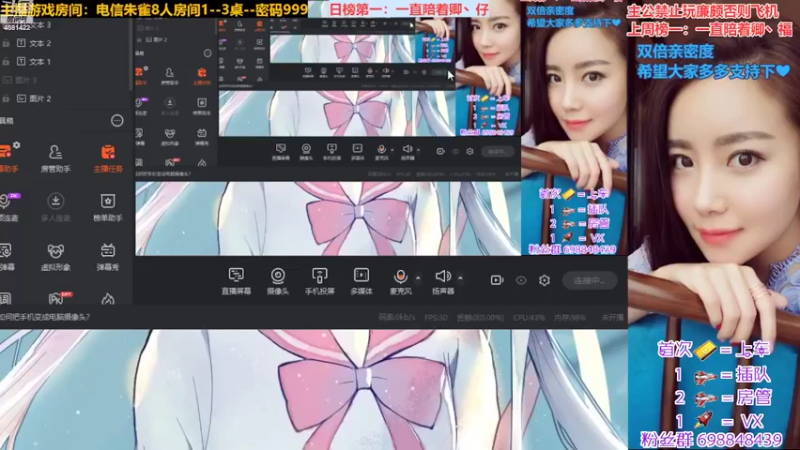Click the 丢帧 dropped frames readout
This screenshot has width=800, height=450.
(x=480, y=317)
